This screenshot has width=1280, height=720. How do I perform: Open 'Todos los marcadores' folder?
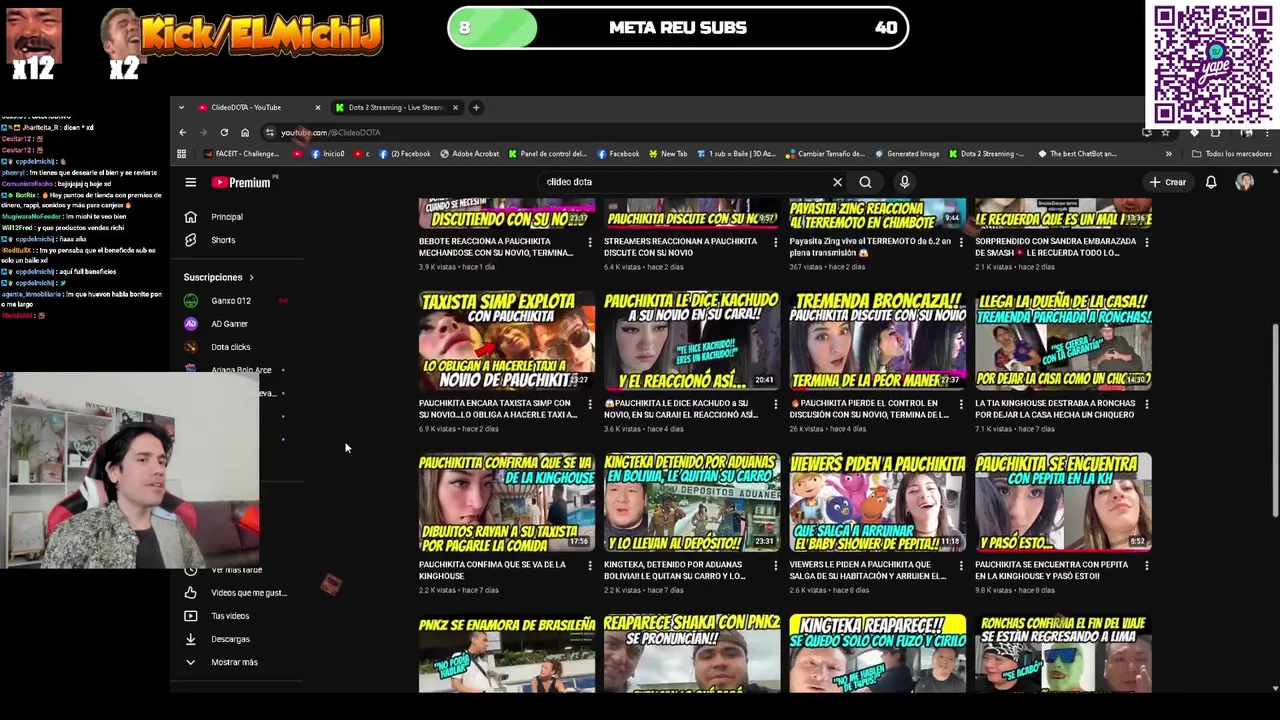pyautogui.click(x=1232, y=154)
